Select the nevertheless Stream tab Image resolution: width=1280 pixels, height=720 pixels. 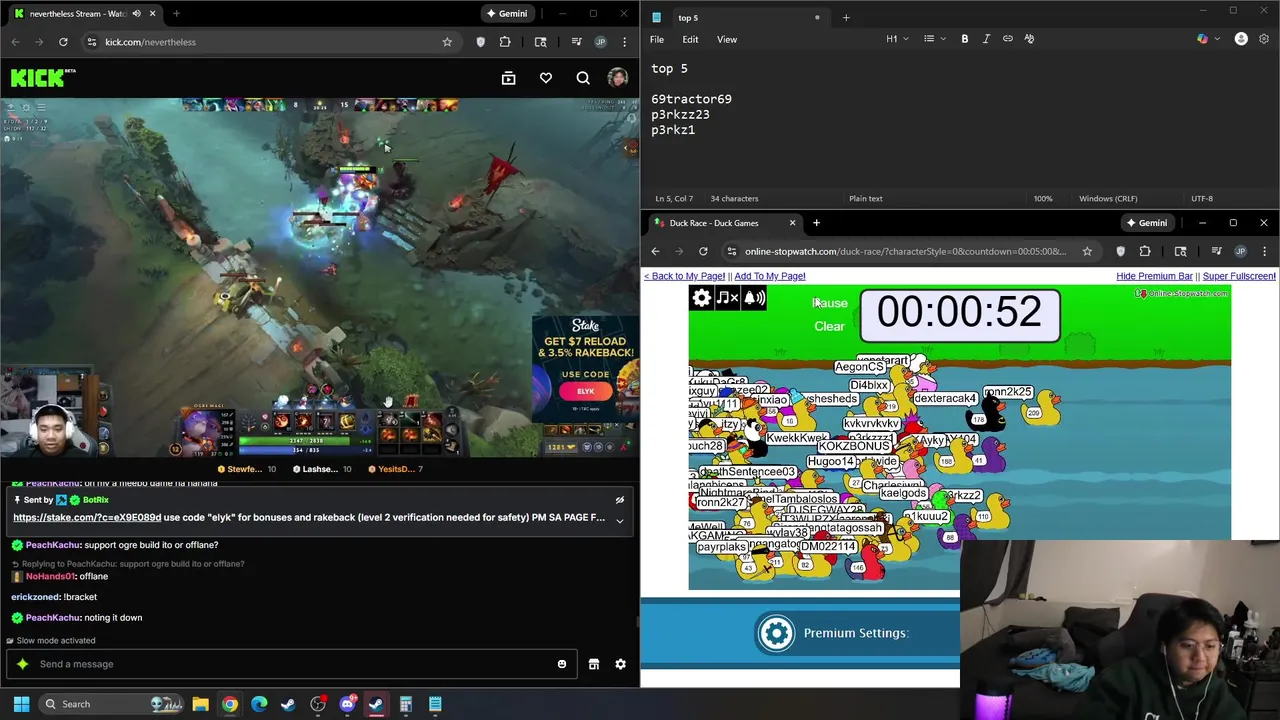coord(82,14)
